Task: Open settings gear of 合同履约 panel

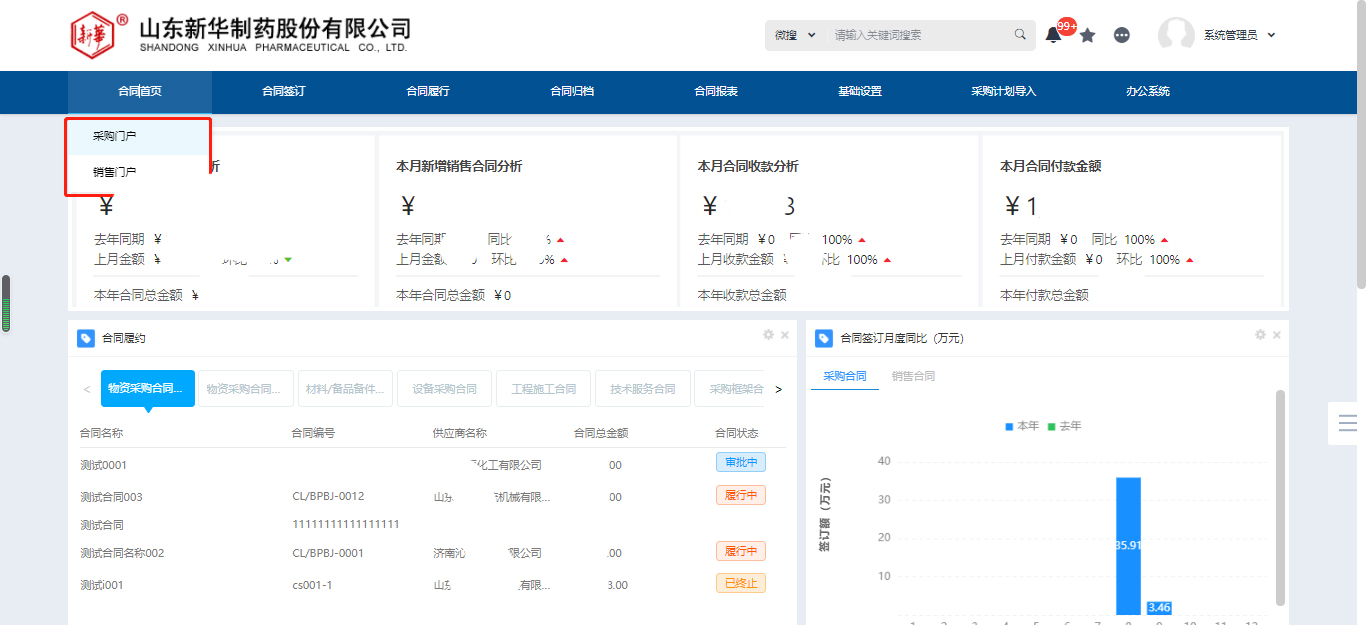Action: click(768, 335)
